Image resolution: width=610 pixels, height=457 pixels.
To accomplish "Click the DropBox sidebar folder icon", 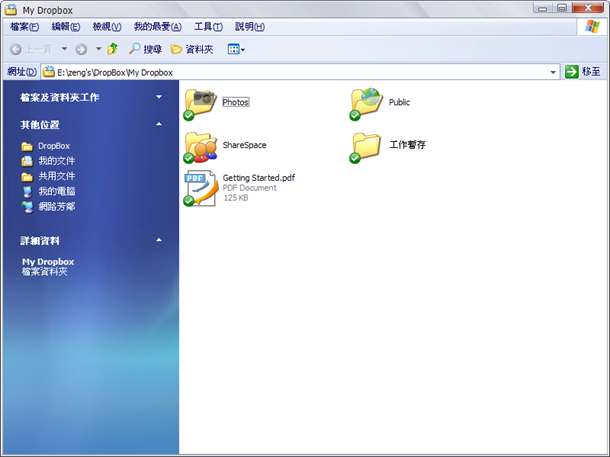I will pyautogui.click(x=27, y=146).
